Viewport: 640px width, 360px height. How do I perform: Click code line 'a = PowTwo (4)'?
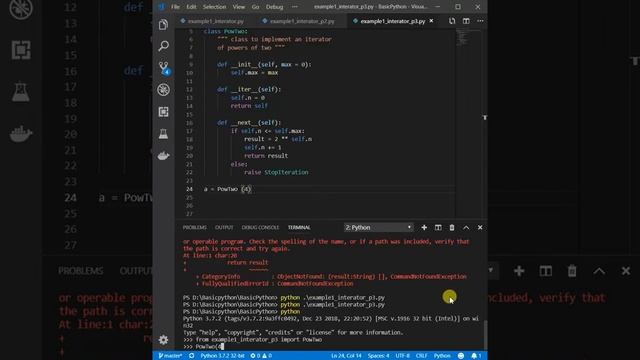227,189
